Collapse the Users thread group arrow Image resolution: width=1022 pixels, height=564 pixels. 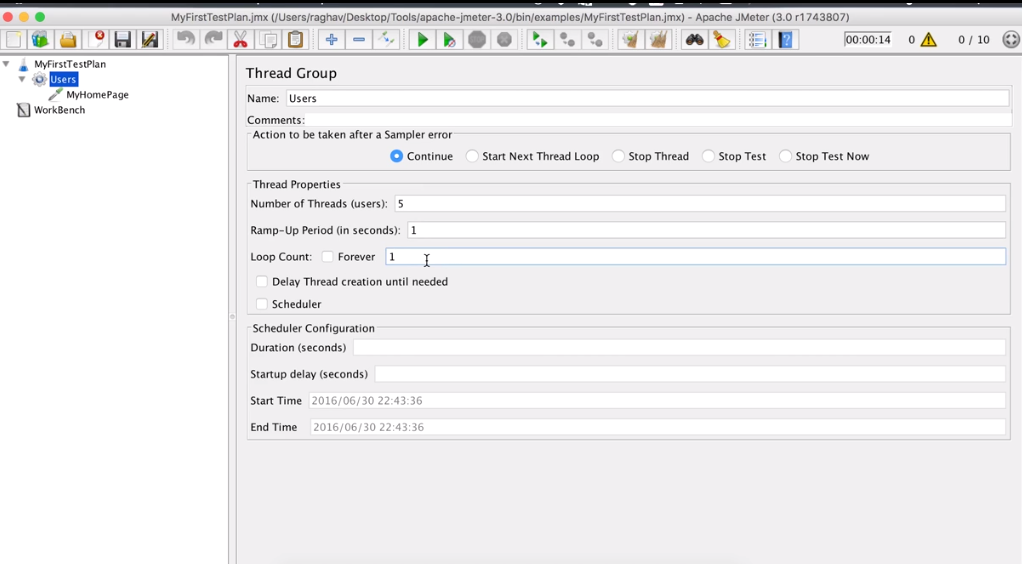(x=22, y=79)
